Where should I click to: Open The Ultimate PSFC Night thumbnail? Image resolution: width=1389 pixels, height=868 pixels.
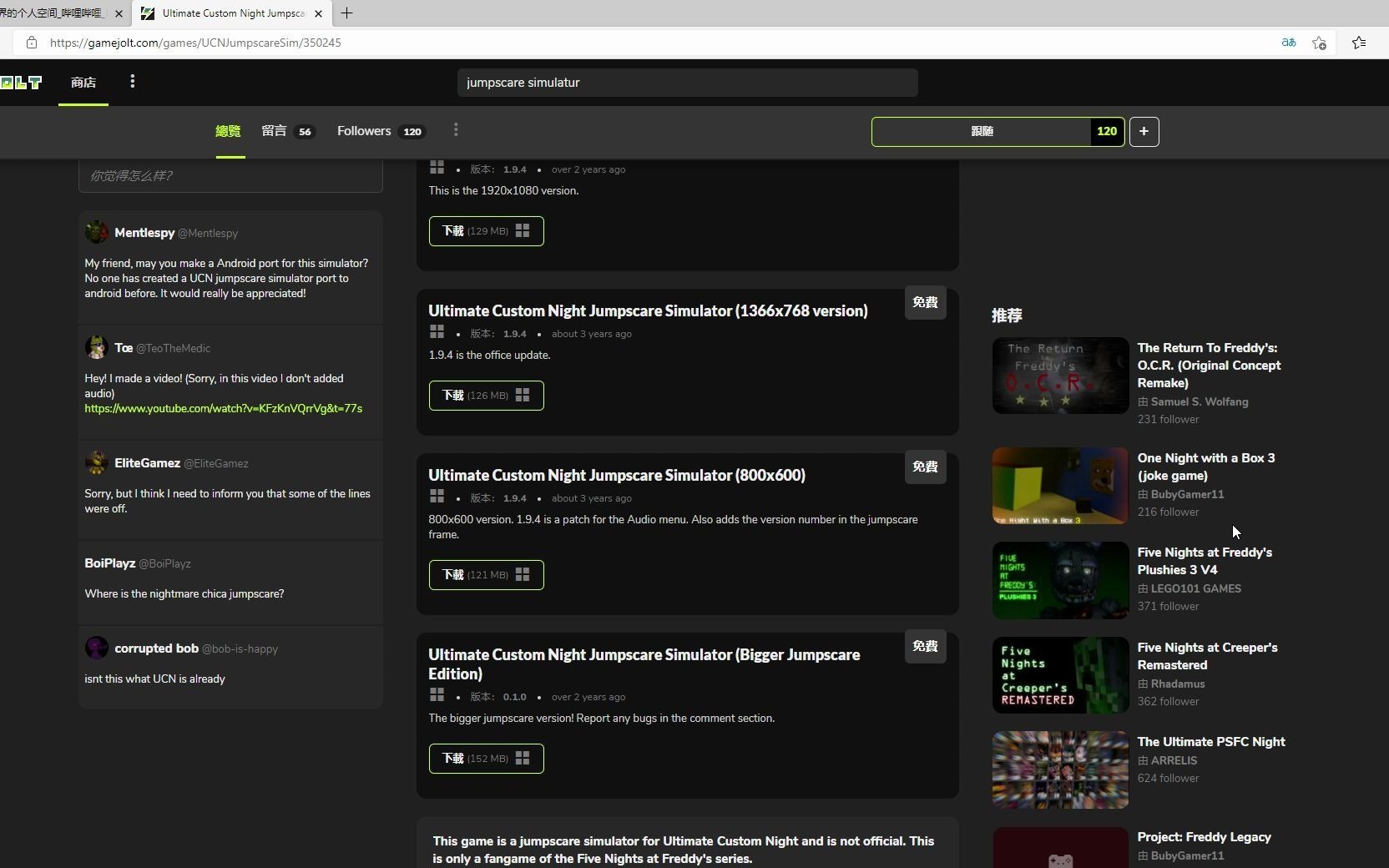coord(1060,770)
